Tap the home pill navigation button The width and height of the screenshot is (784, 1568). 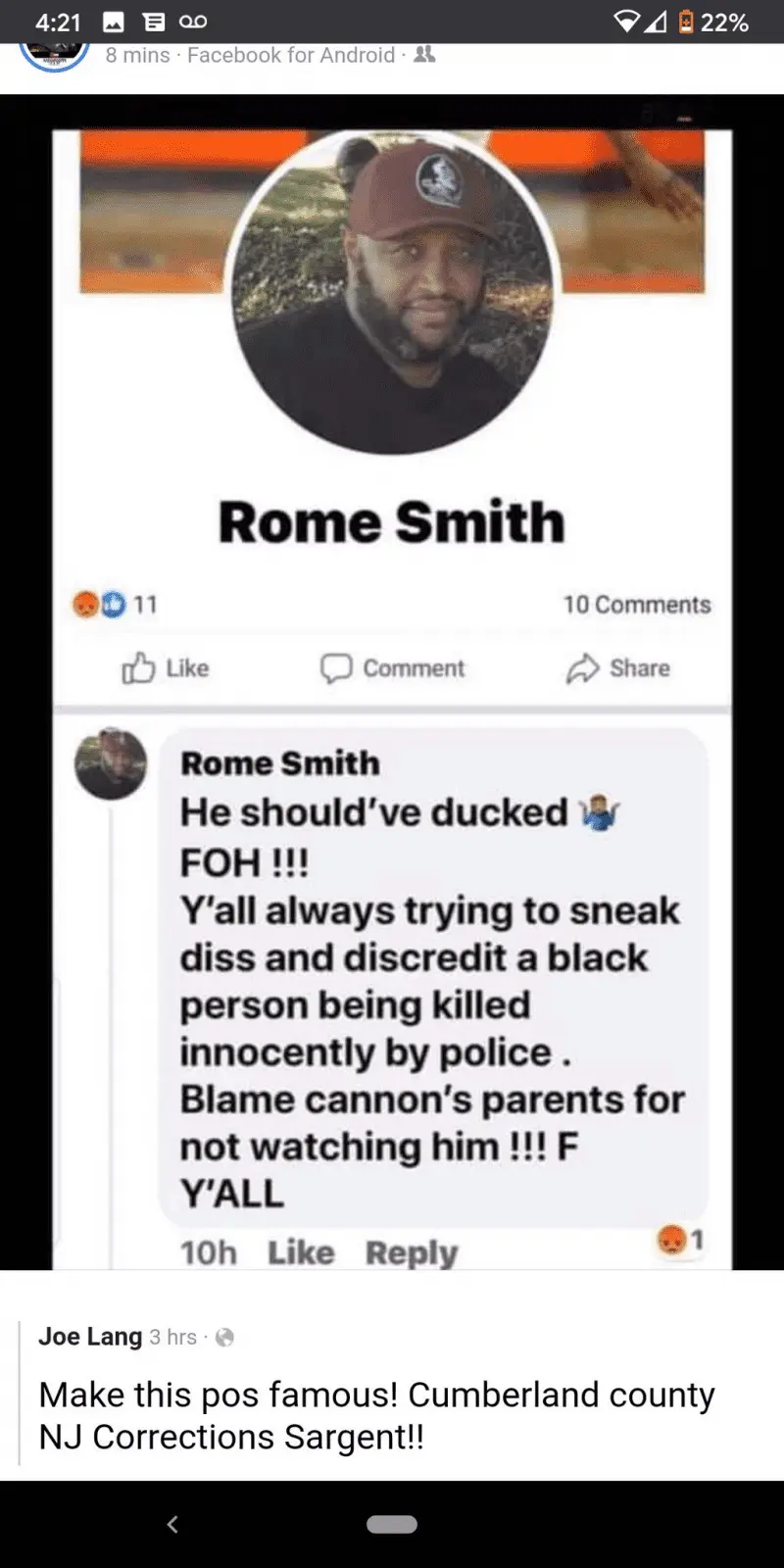coord(392,1524)
